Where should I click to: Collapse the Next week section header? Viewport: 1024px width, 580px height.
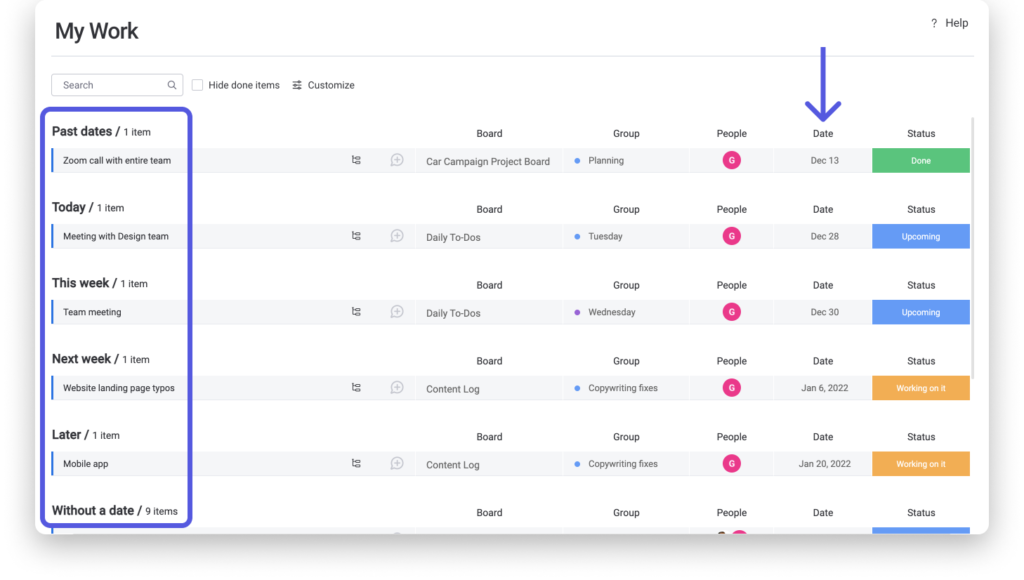pos(82,359)
